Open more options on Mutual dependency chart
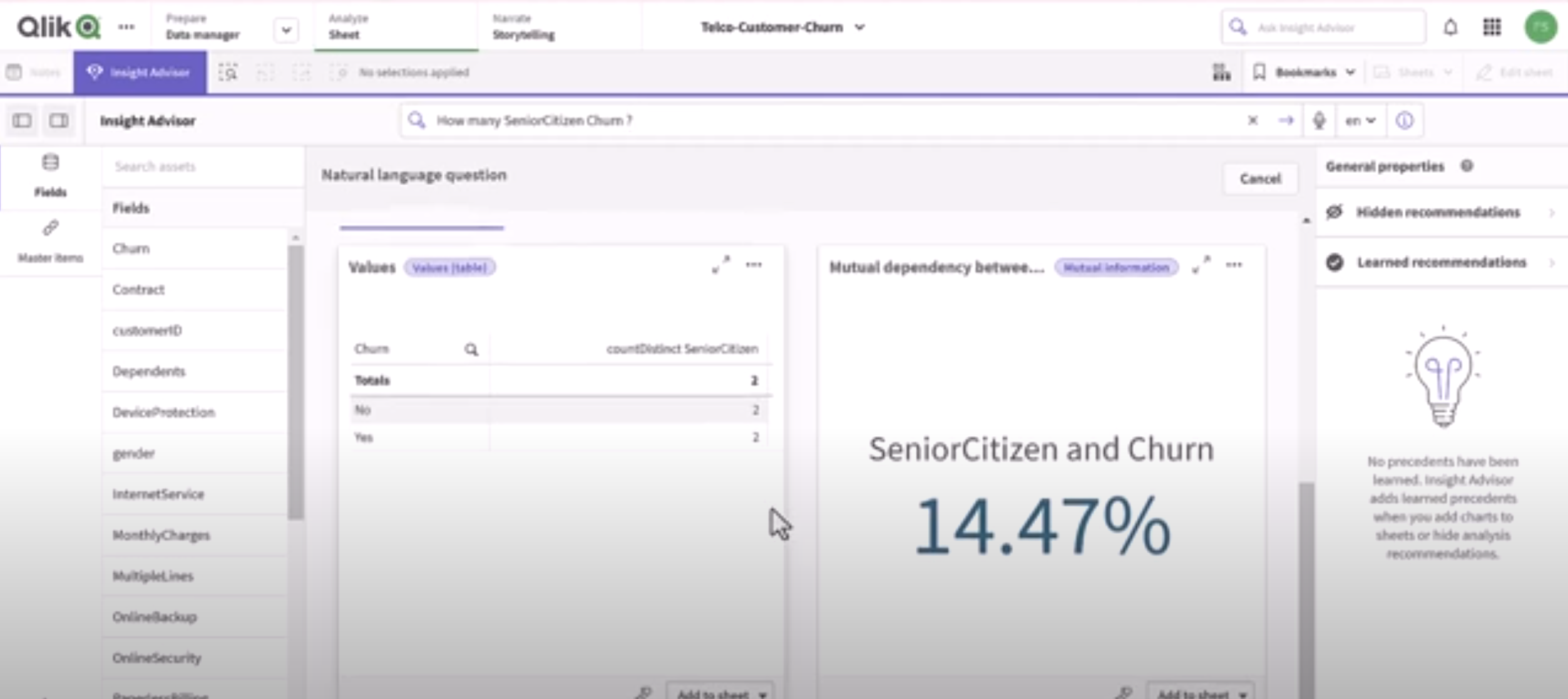 coord(1234,265)
